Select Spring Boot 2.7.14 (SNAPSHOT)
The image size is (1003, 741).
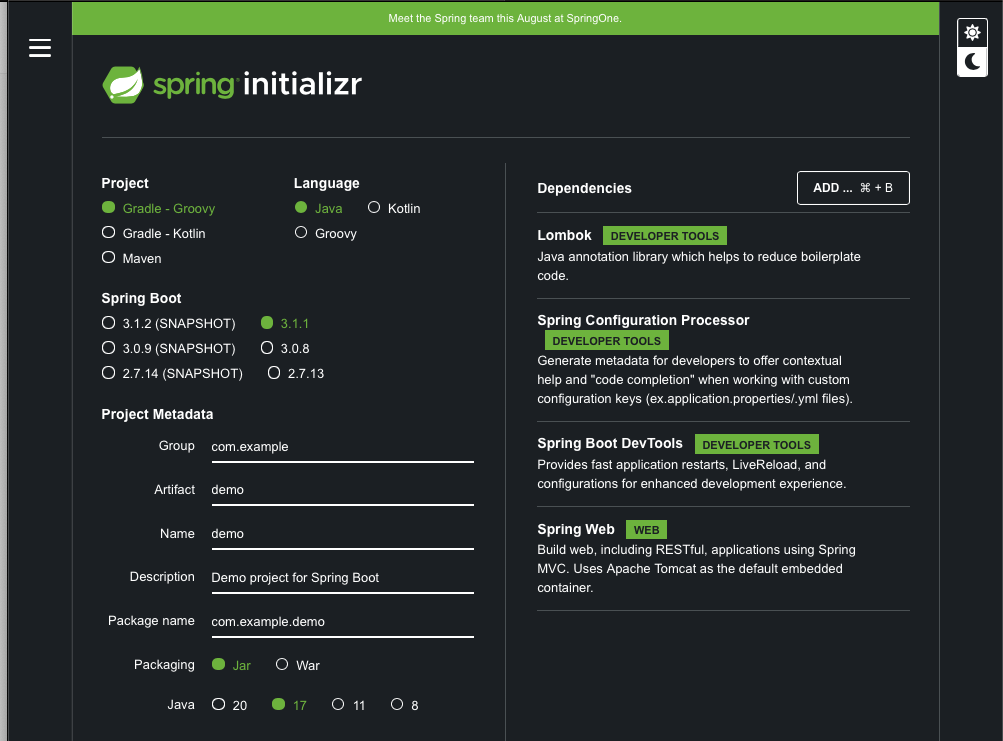point(172,374)
